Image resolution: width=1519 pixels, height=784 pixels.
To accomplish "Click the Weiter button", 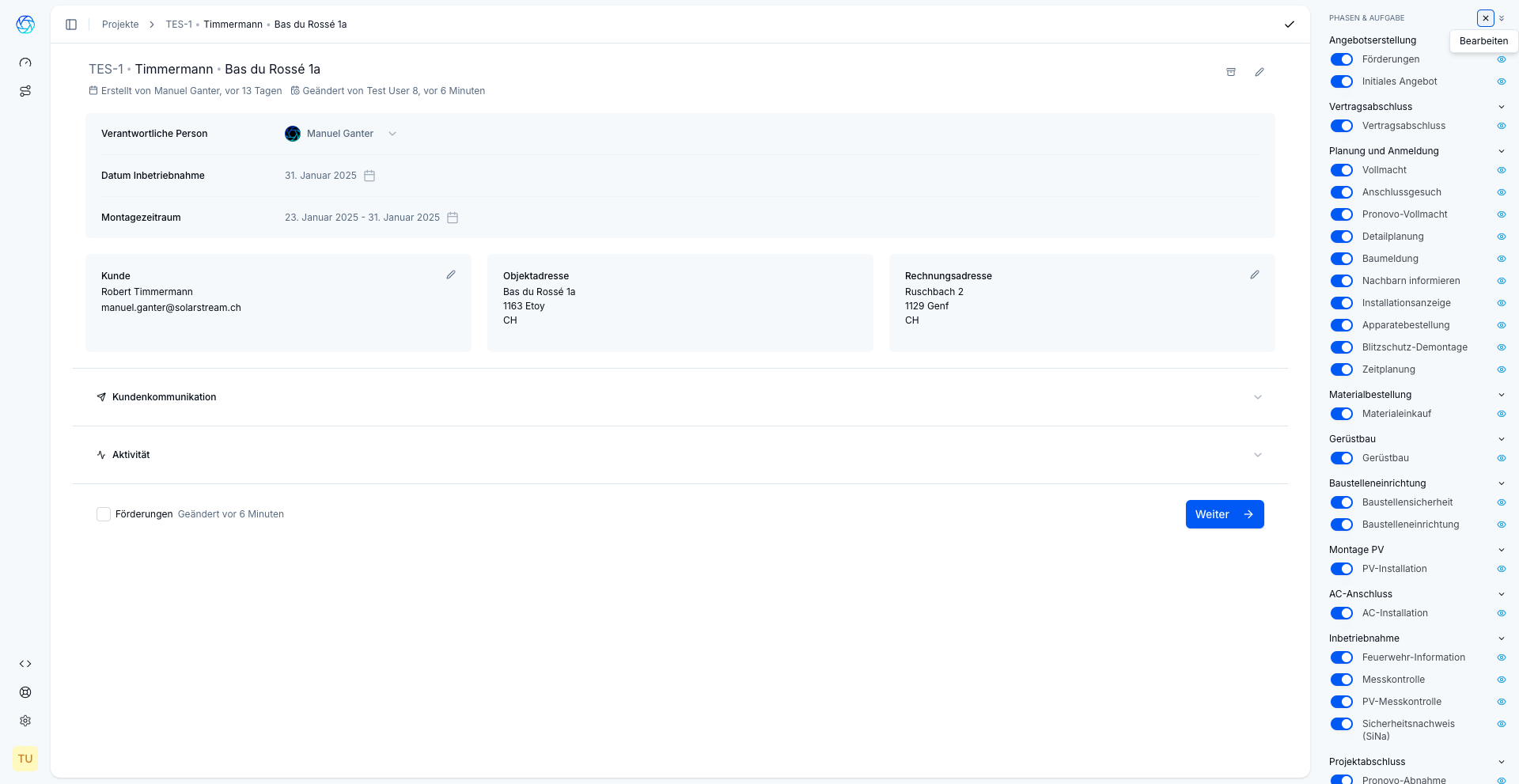I will [1224, 514].
